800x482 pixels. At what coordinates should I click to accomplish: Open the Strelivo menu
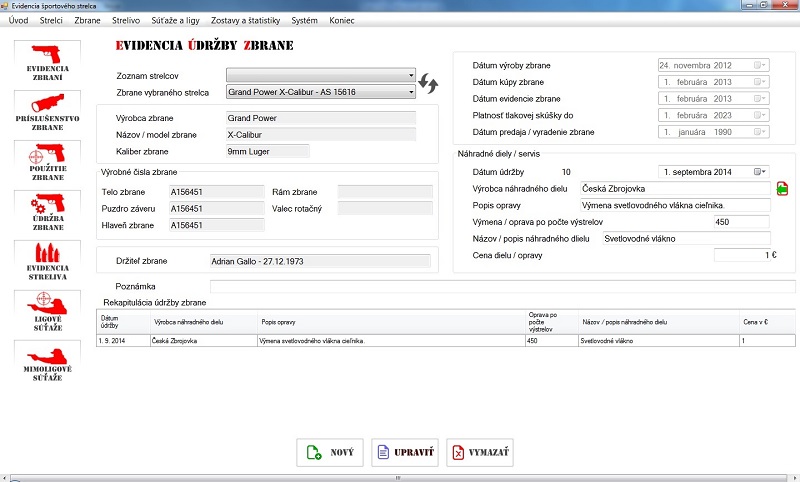(126, 20)
